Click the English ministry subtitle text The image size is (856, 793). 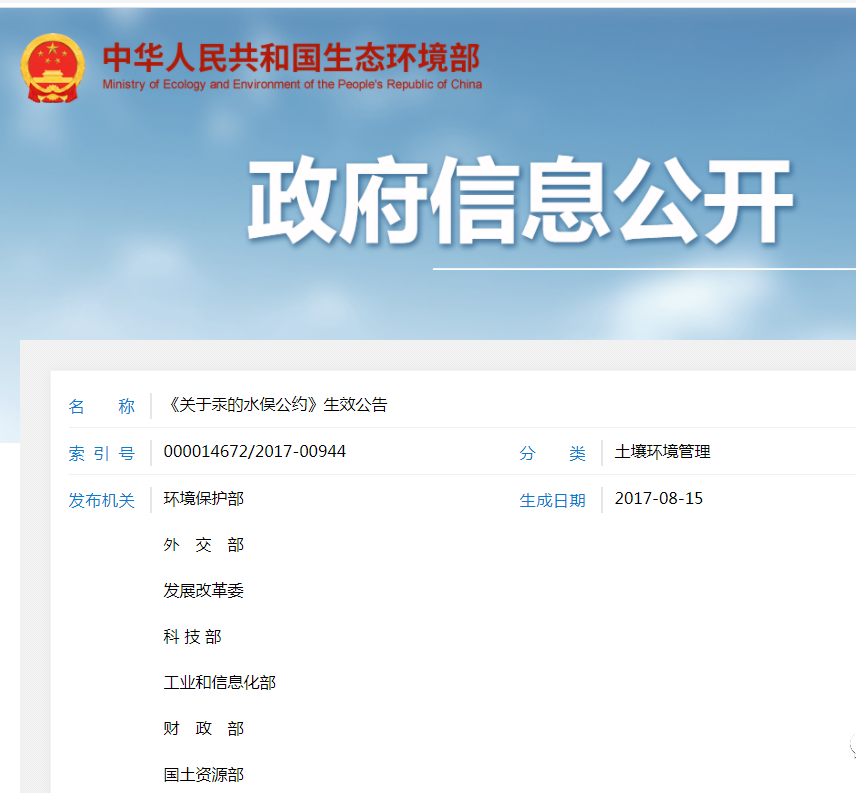(290, 84)
